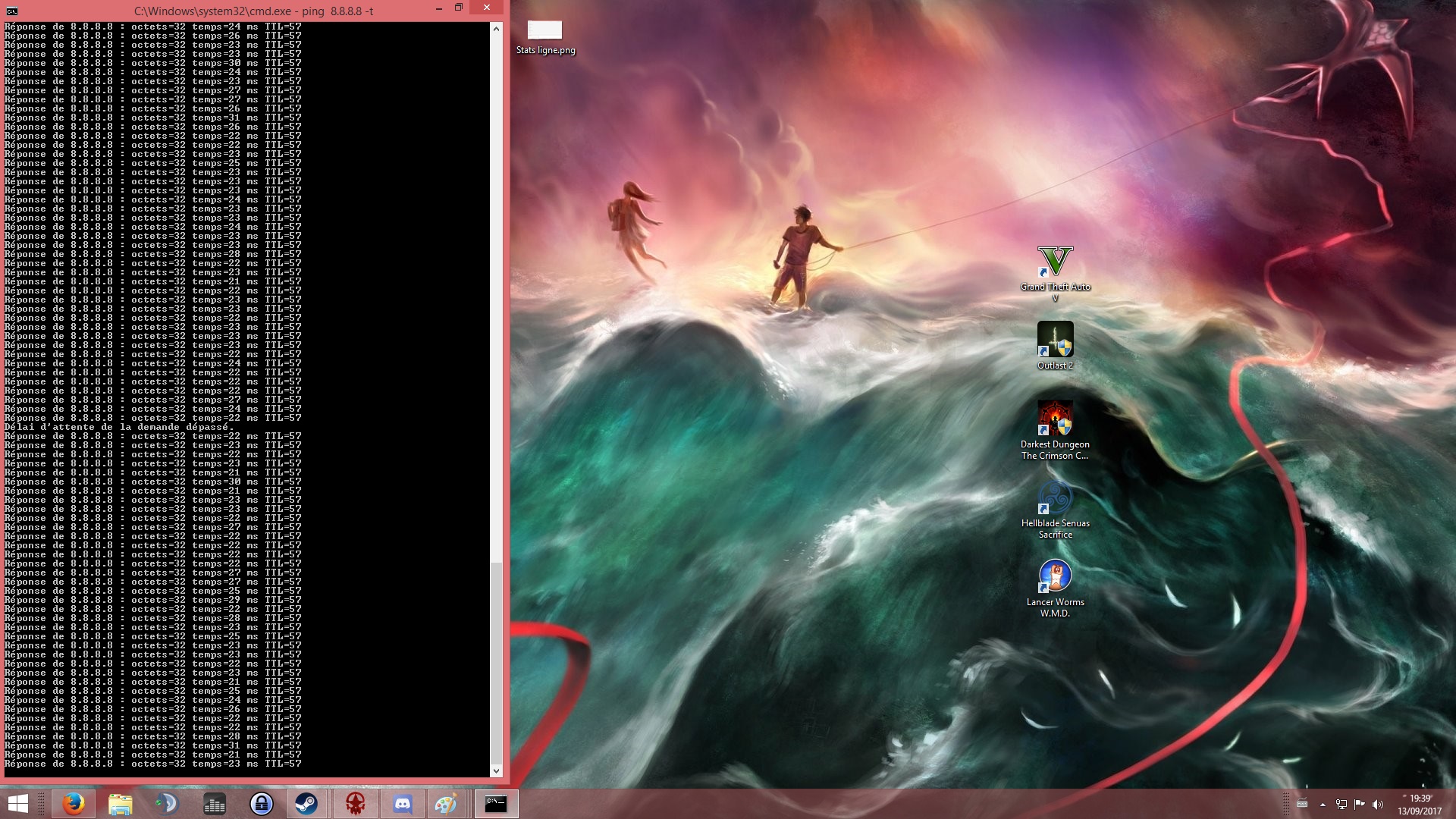Launch TeamSpeak from the taskbar

point(166,804)
